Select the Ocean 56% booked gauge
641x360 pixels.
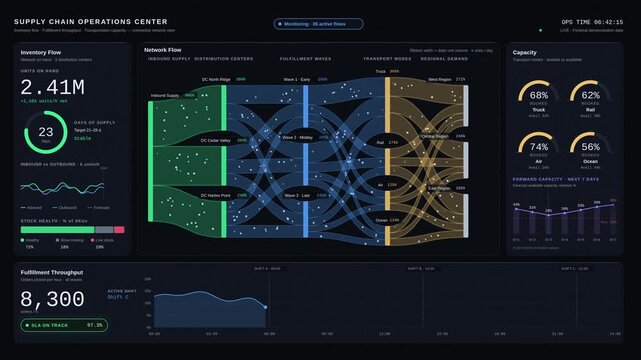pos(590,150)
